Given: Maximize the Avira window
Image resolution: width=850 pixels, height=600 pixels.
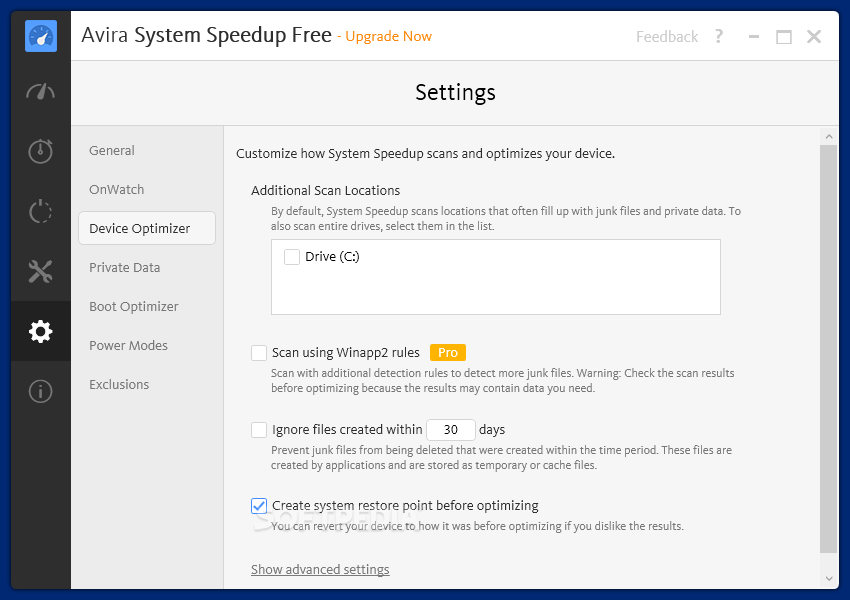Looking at the screenshot, I should 784,37.
